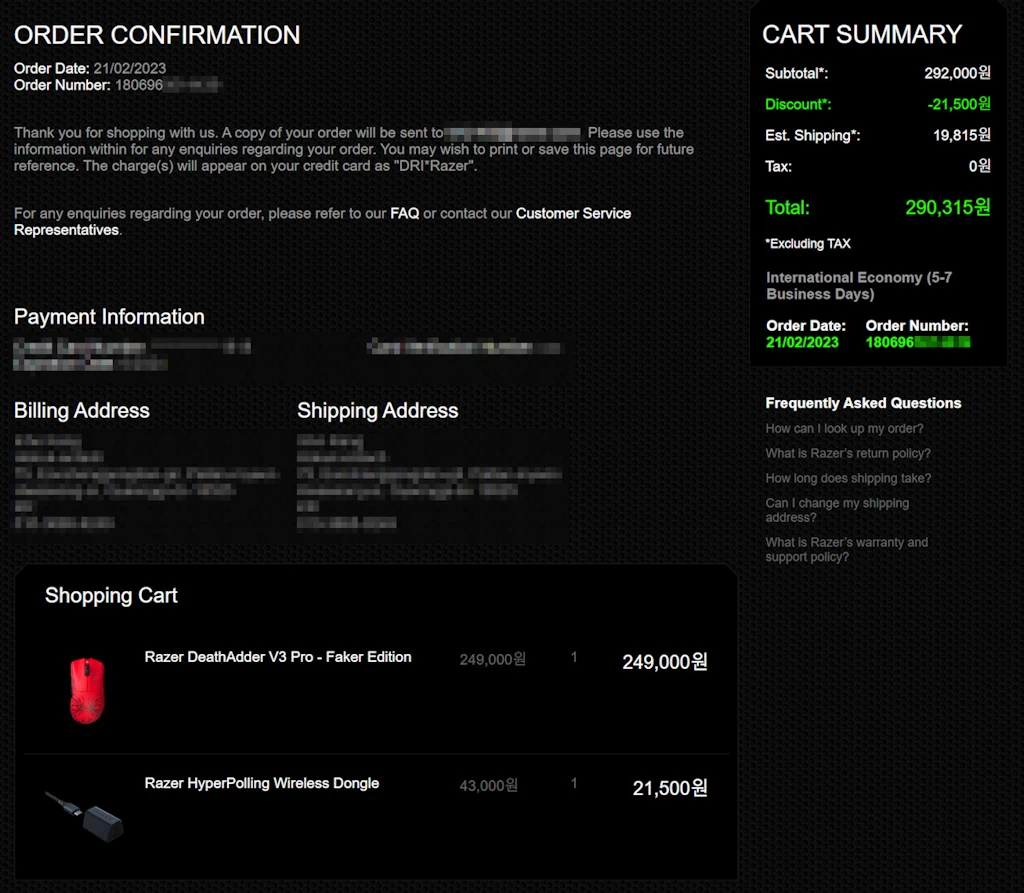Click the grey unit price 249,000원
Screen dimensions: 1024x893
492,659
